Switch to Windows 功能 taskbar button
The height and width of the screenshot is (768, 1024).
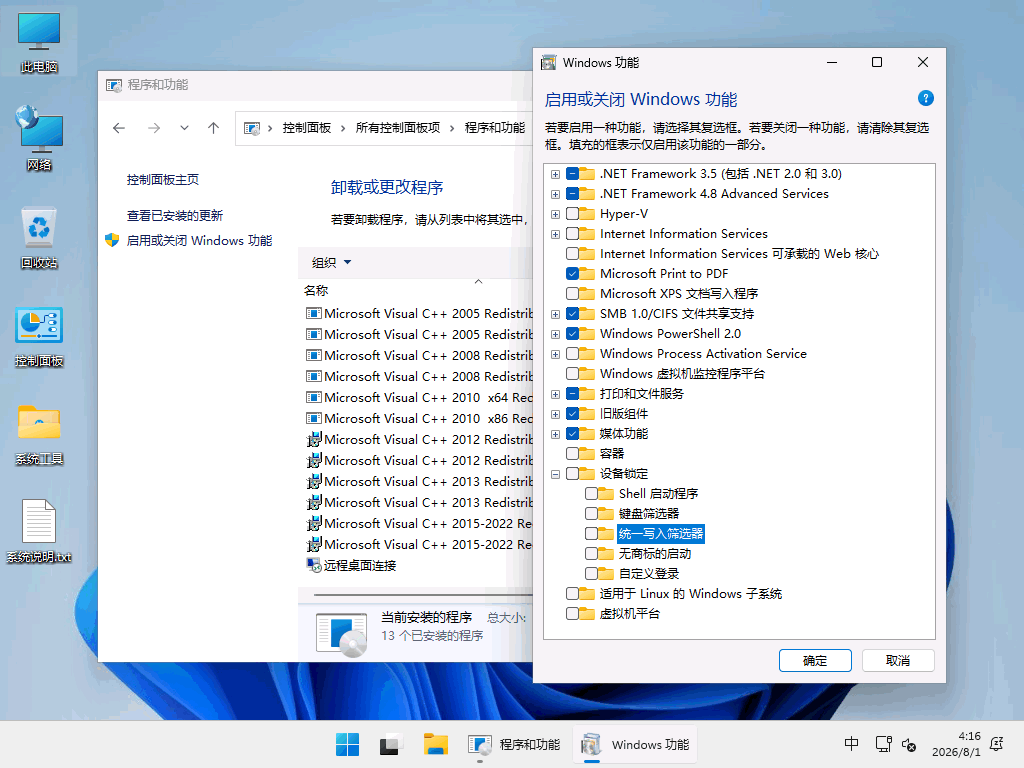pos(635,744)
